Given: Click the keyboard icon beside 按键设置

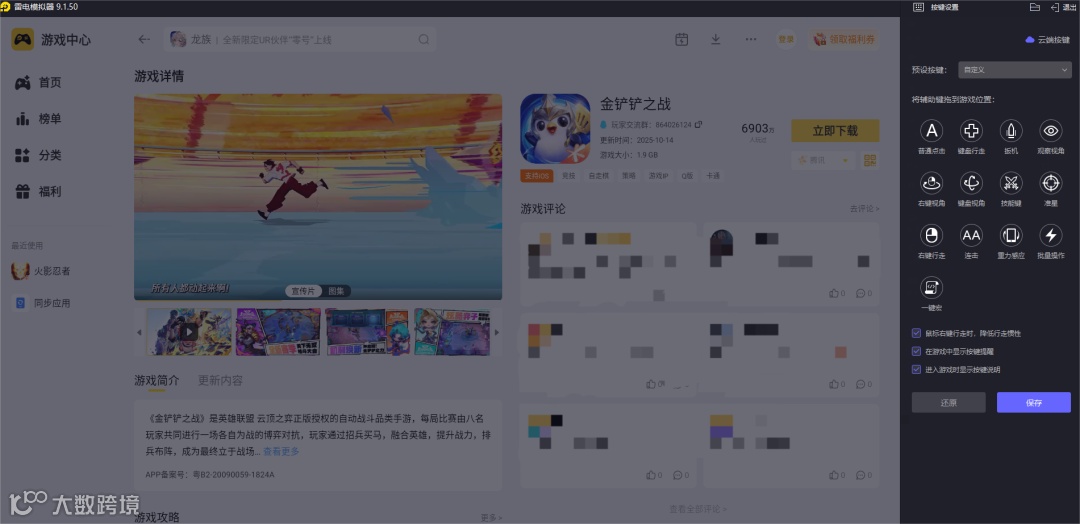Looking at the screenshot, I should pyautogui.click(x=918, y=7).
